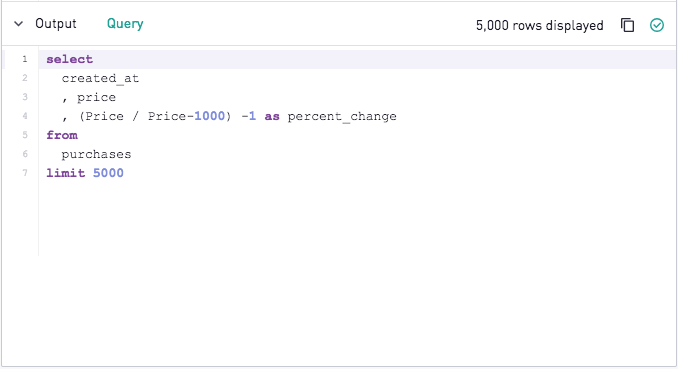Click the "5,000 rows displayed" label

click(x=540, y=26)
